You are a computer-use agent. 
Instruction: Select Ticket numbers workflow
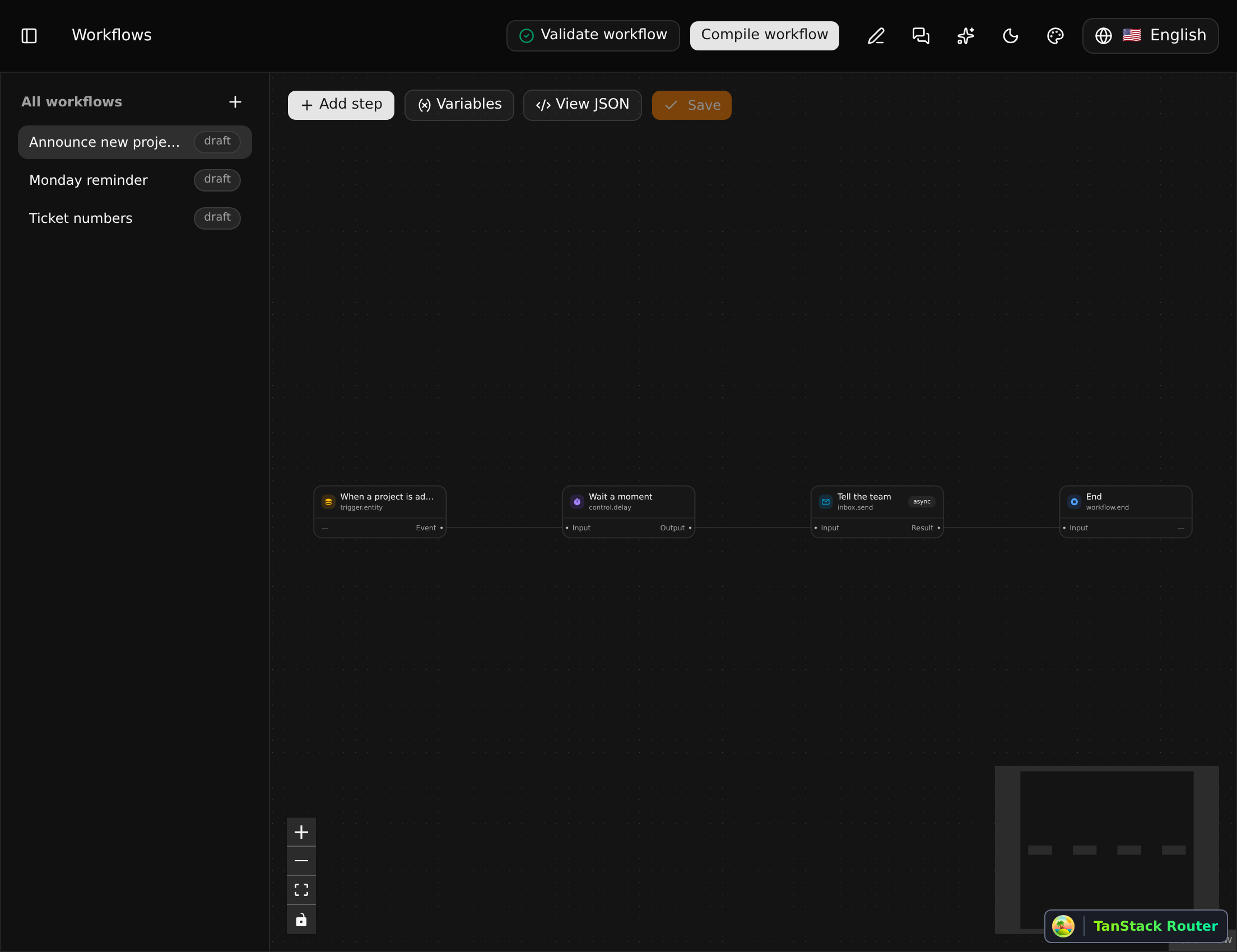(135, 218)
